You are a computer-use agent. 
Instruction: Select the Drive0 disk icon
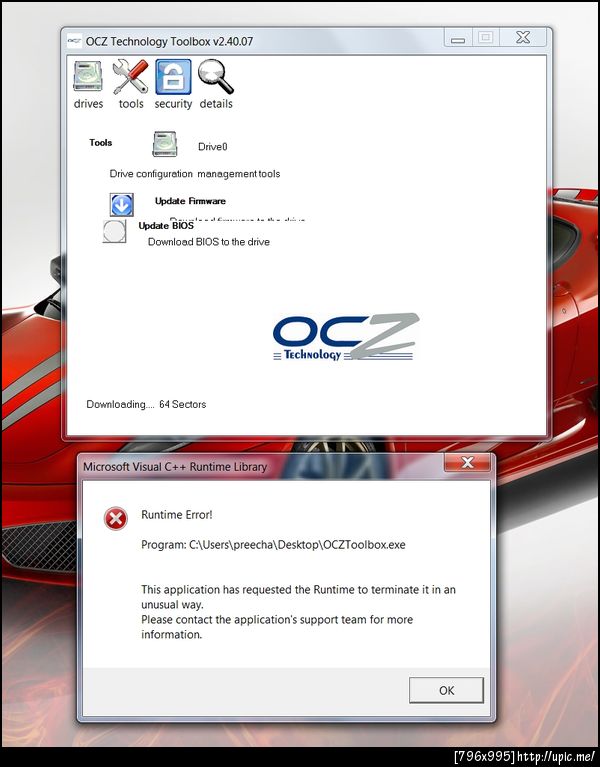(164, 144)
